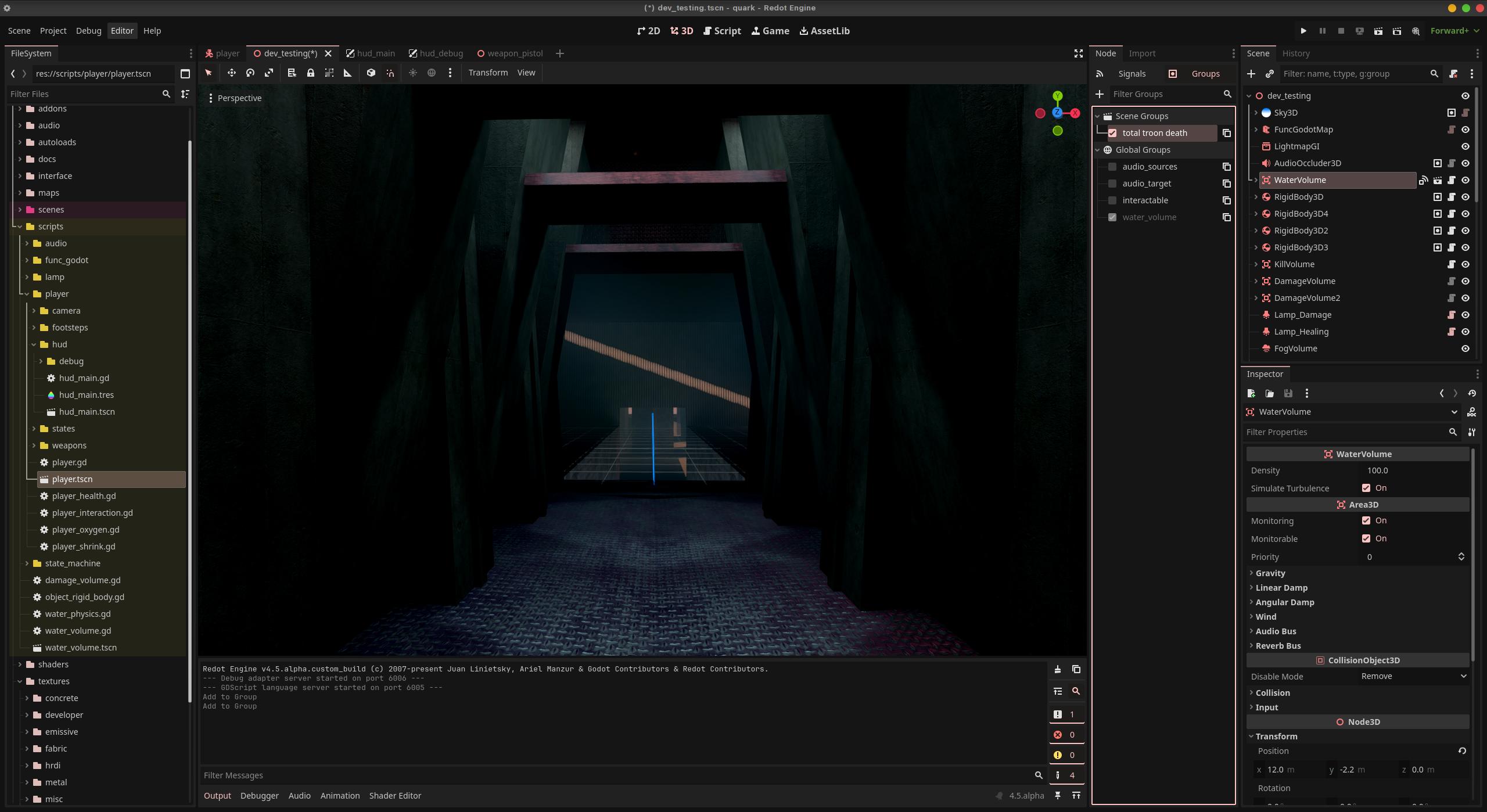The height and width of the screenshot is (812, 1487).
Task: Create new resource in Inspector
Action: point(1251,393)
